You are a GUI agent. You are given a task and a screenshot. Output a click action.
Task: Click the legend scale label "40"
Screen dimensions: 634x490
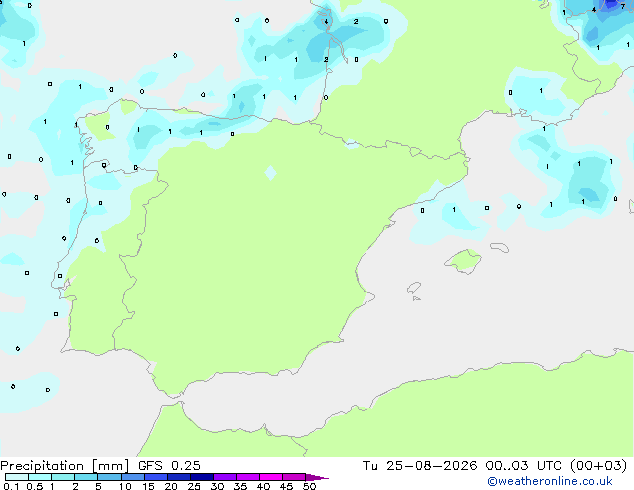(263, 486)
